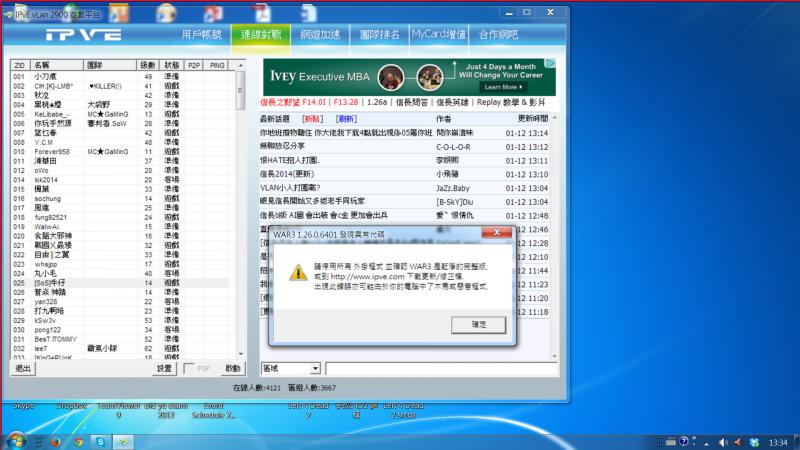Open the 信長英雄 link

point(452,102)
